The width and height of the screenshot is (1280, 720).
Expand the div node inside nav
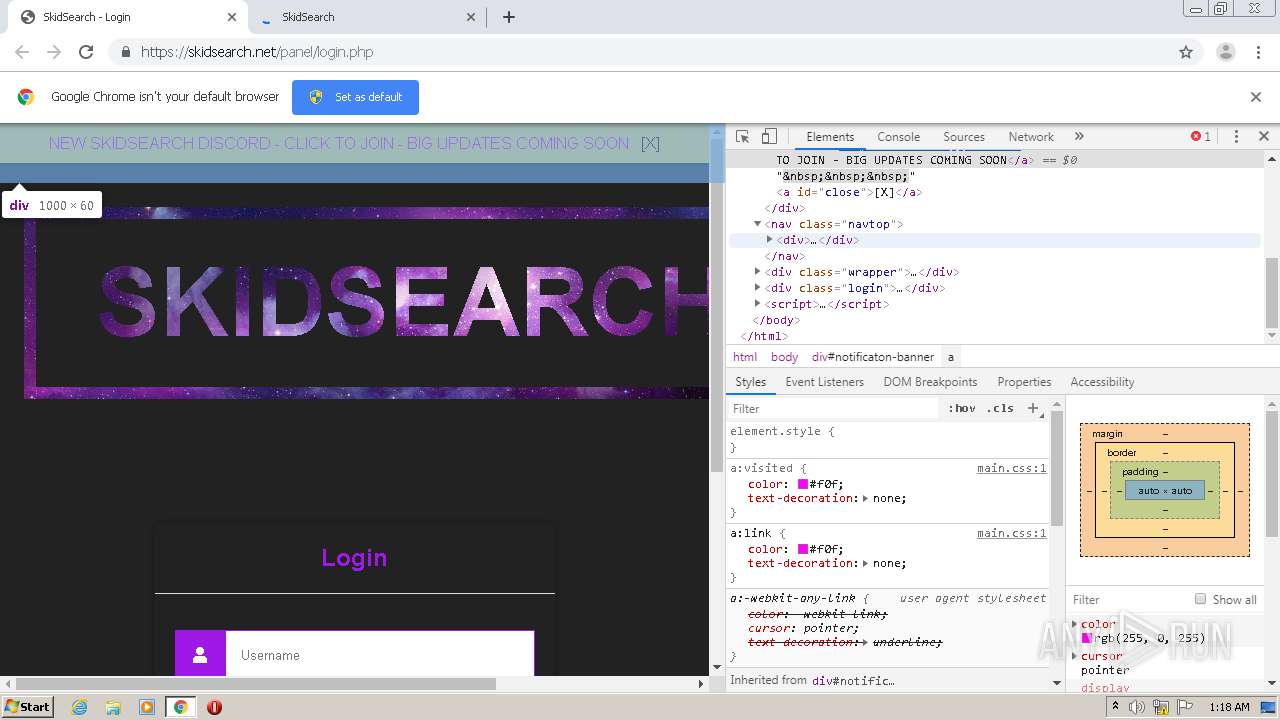coord(769,240)
